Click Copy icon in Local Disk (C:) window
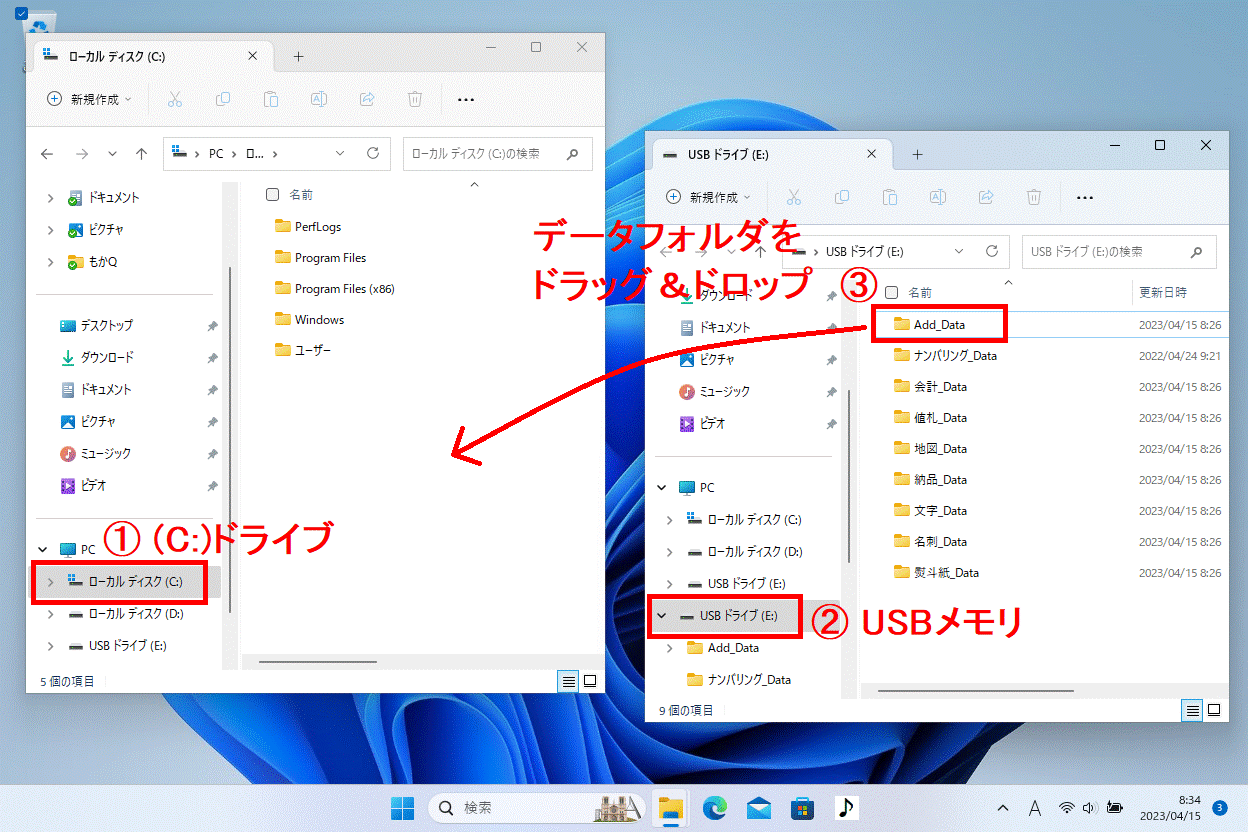Viewport: 1248px width, 832px height. click(x=223, y=99)
